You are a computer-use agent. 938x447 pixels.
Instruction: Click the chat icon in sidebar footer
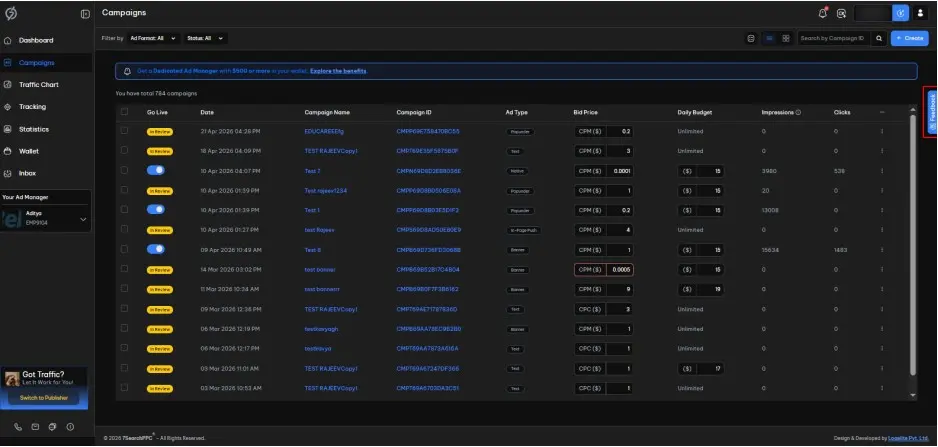coord(53,427)
